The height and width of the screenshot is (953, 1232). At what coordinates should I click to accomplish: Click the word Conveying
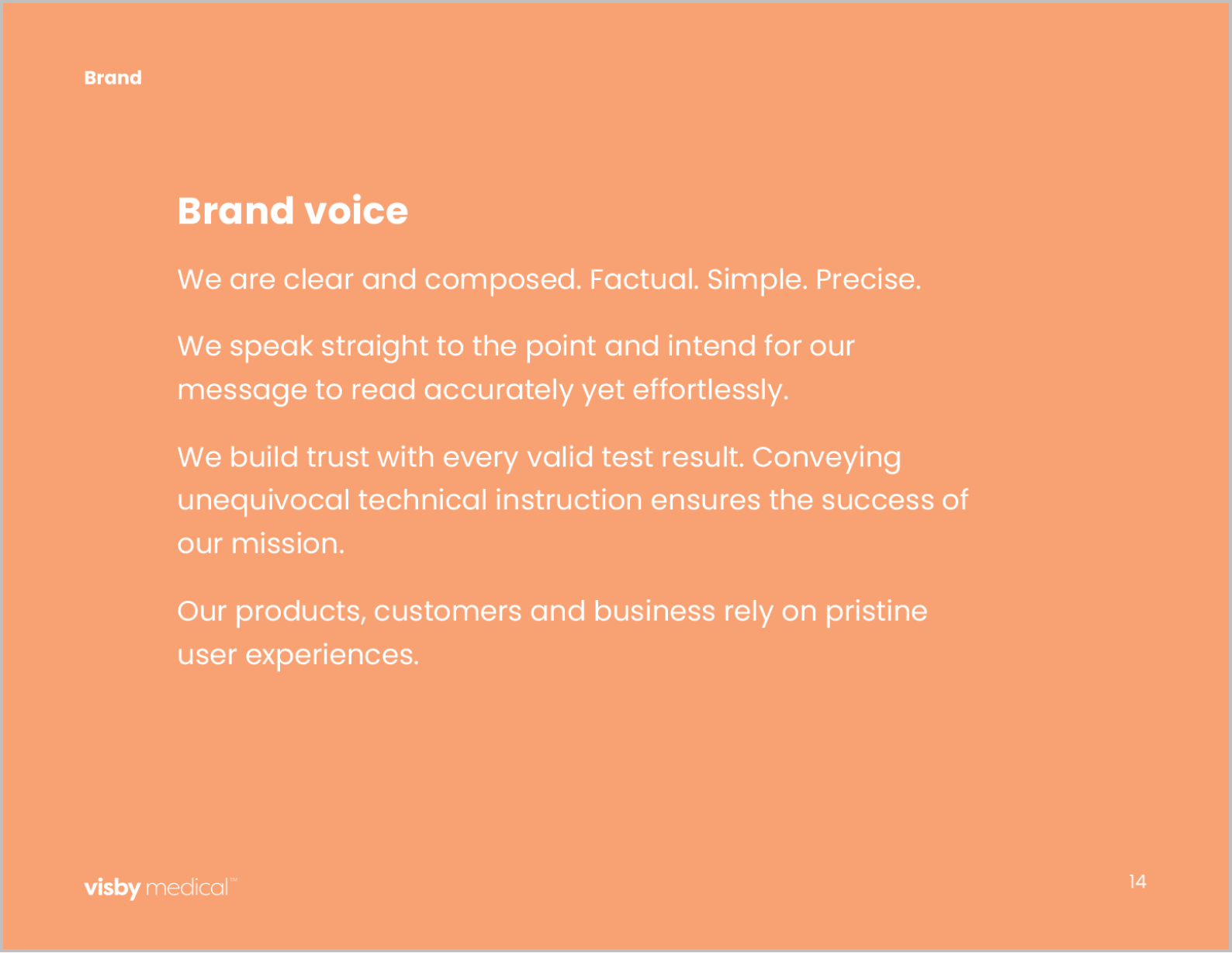coord(827,457)
